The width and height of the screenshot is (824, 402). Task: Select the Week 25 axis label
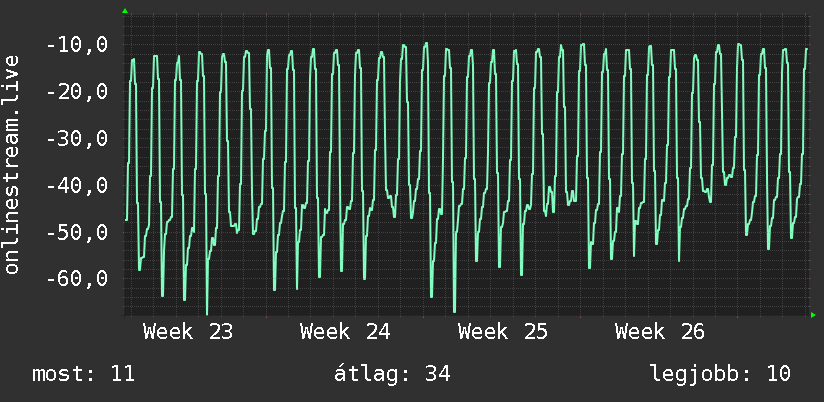point(503,332)
